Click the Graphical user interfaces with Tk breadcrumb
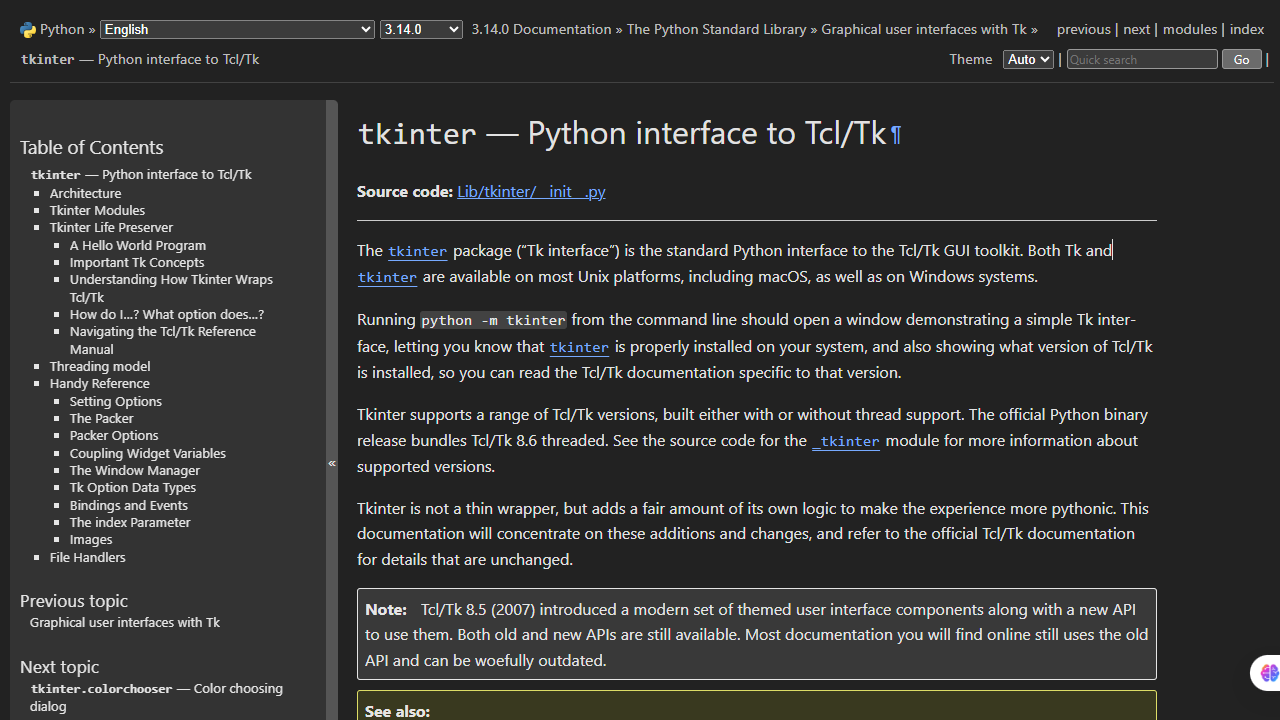The width and height of the screenshot is (1280, 720). point(922,29)
